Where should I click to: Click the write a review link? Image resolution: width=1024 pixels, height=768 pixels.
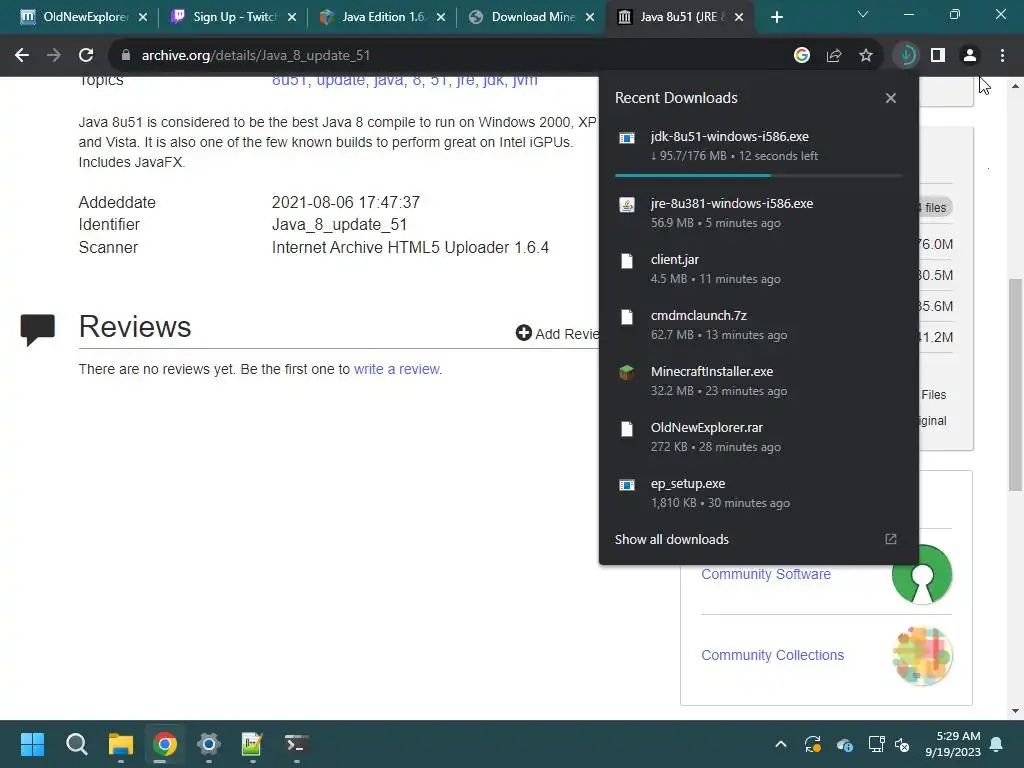click(396, 369)
